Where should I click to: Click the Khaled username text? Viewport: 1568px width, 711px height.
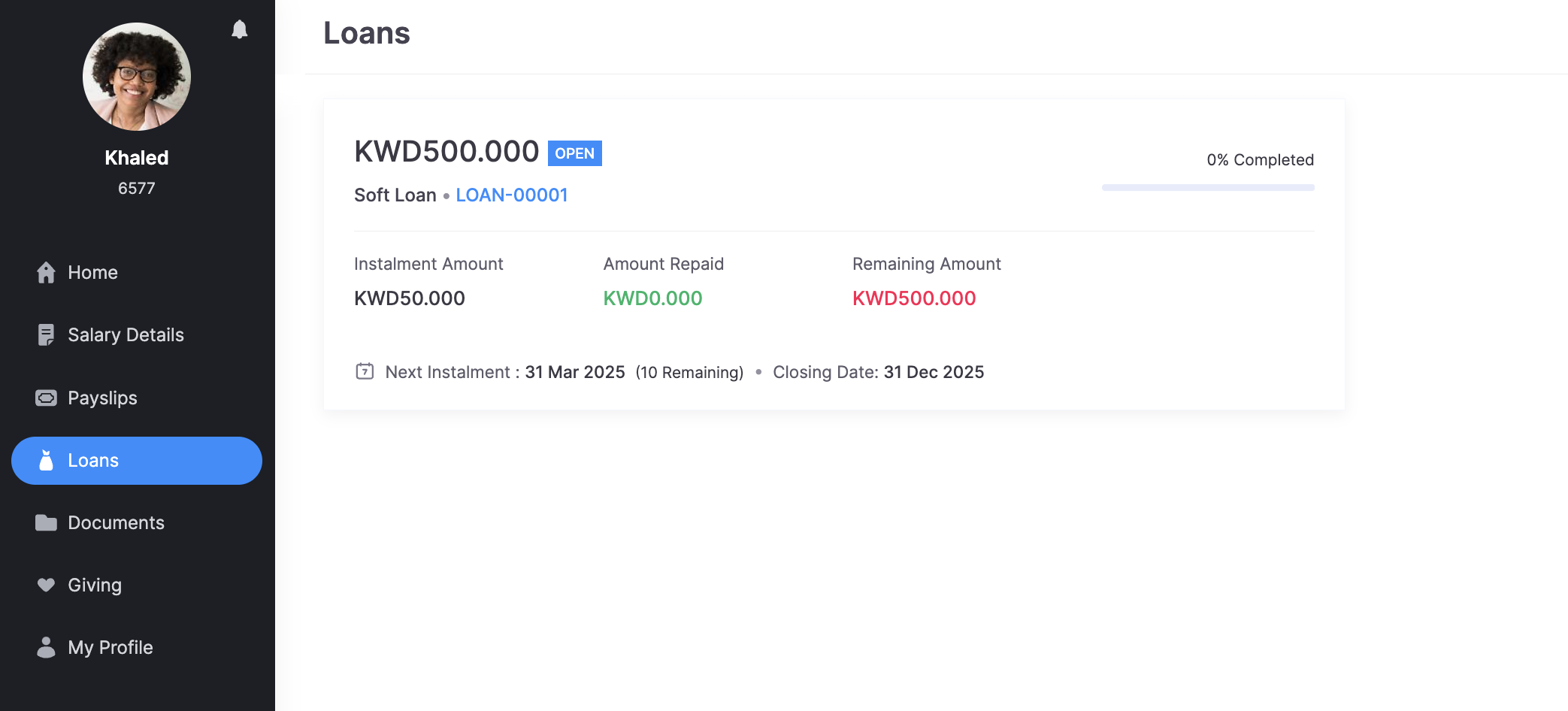click(137, 158)
